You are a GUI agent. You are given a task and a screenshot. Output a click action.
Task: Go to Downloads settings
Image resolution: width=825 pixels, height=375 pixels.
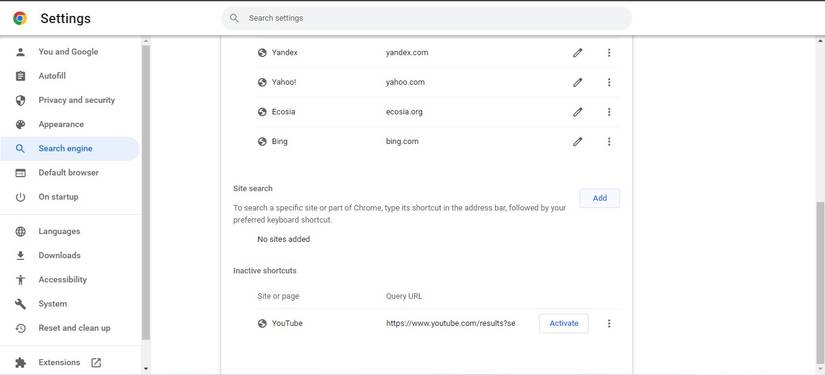[70, 256]
